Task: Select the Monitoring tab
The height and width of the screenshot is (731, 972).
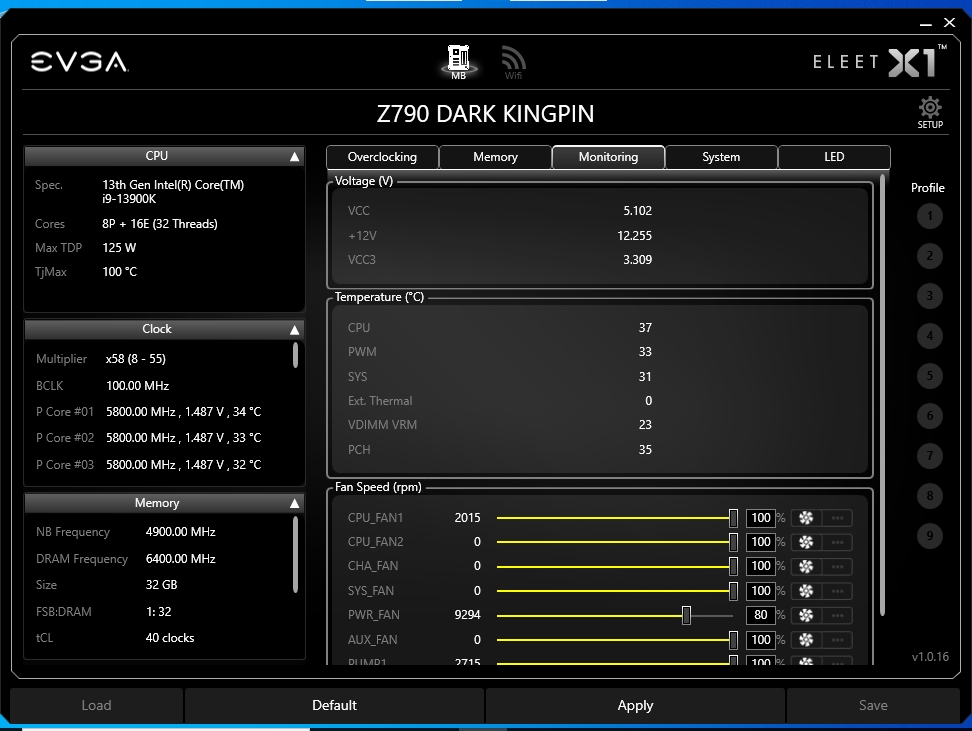Action: tap(608, 157)
